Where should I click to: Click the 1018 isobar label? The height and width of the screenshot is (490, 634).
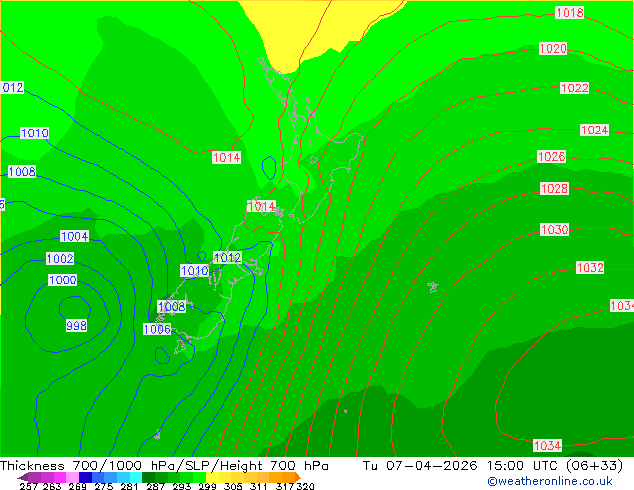coord(569,13)
